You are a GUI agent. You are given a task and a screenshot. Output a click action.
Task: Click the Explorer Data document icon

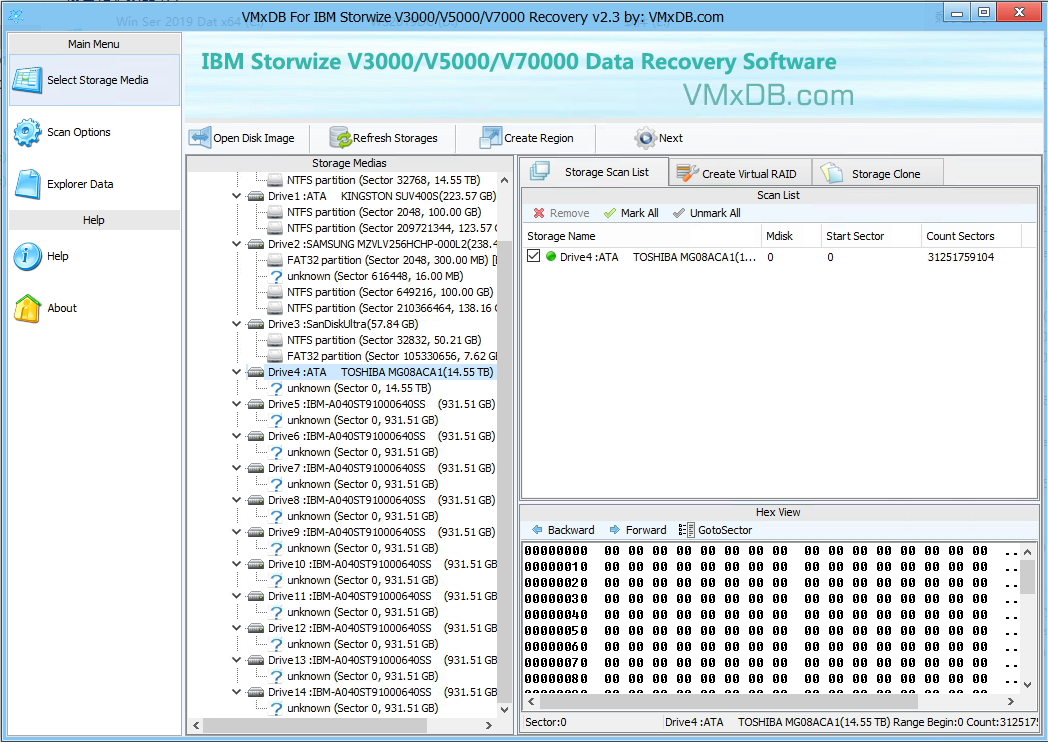tap(27, 184)
